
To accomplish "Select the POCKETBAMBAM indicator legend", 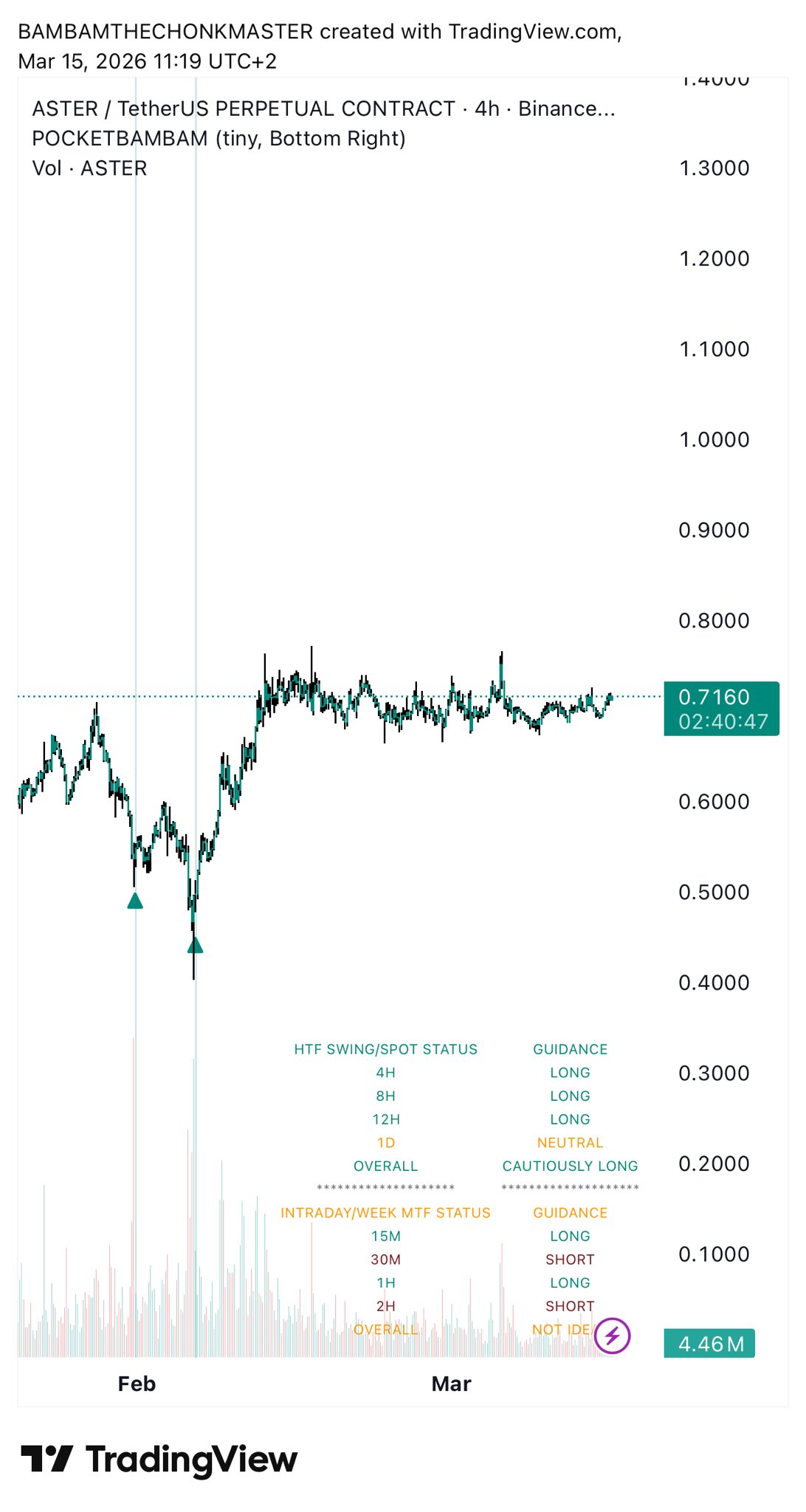I will coord(219,139).
